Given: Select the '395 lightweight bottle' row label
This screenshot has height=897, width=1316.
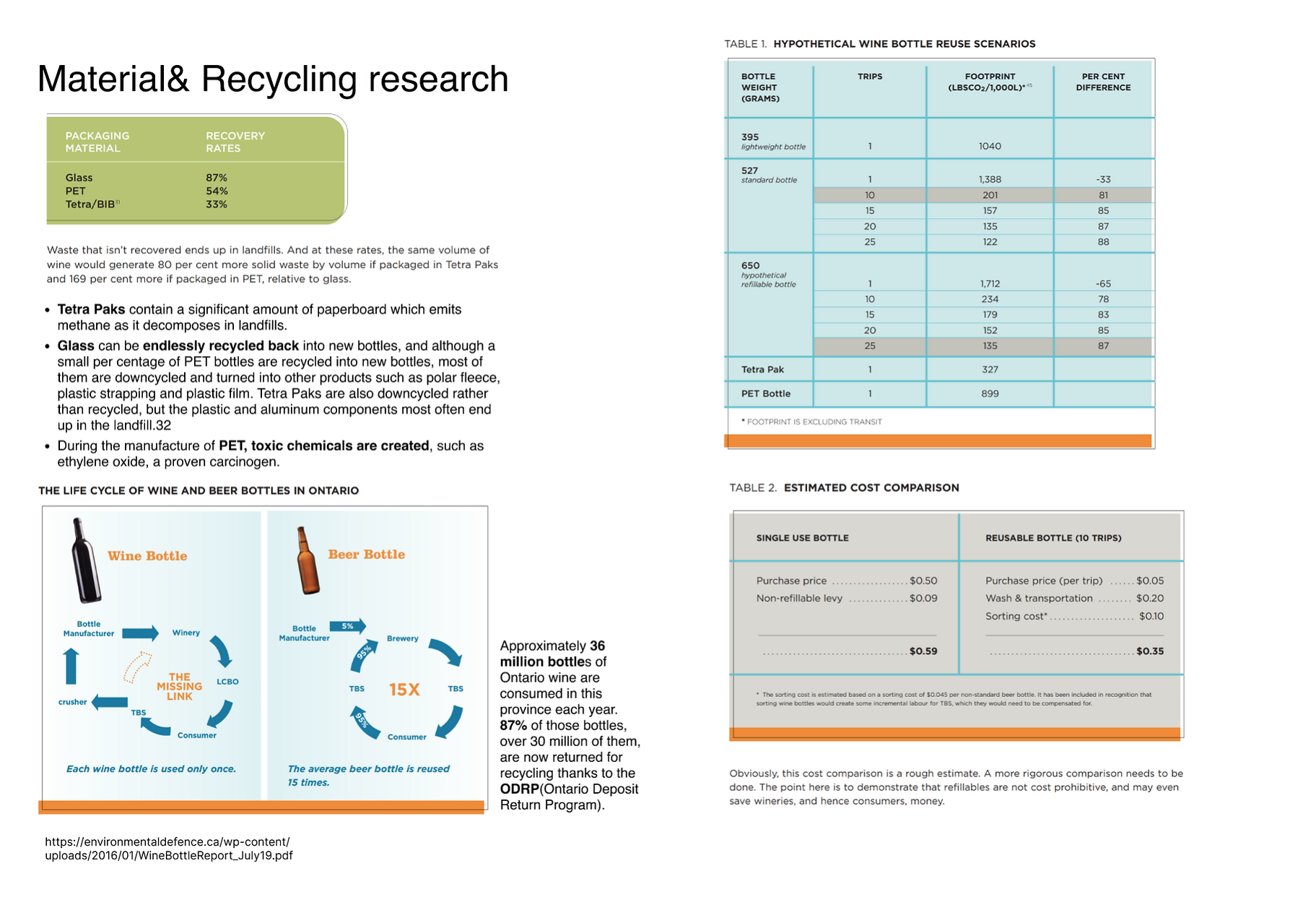Looking at the screenshot, I should (773, 142).
